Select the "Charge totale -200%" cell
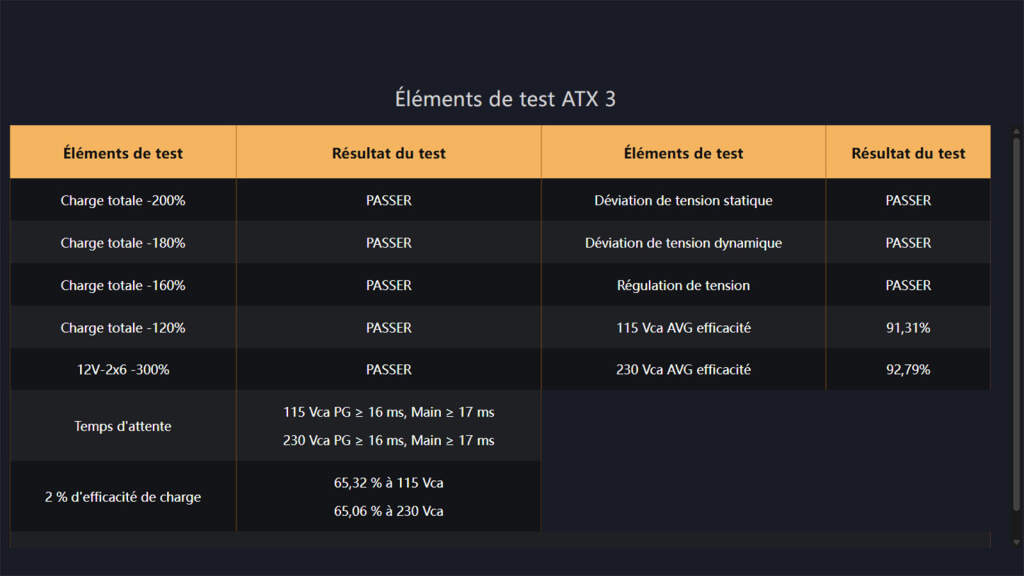This screenshot has height=576, width=1024. [x=123, y=200]
